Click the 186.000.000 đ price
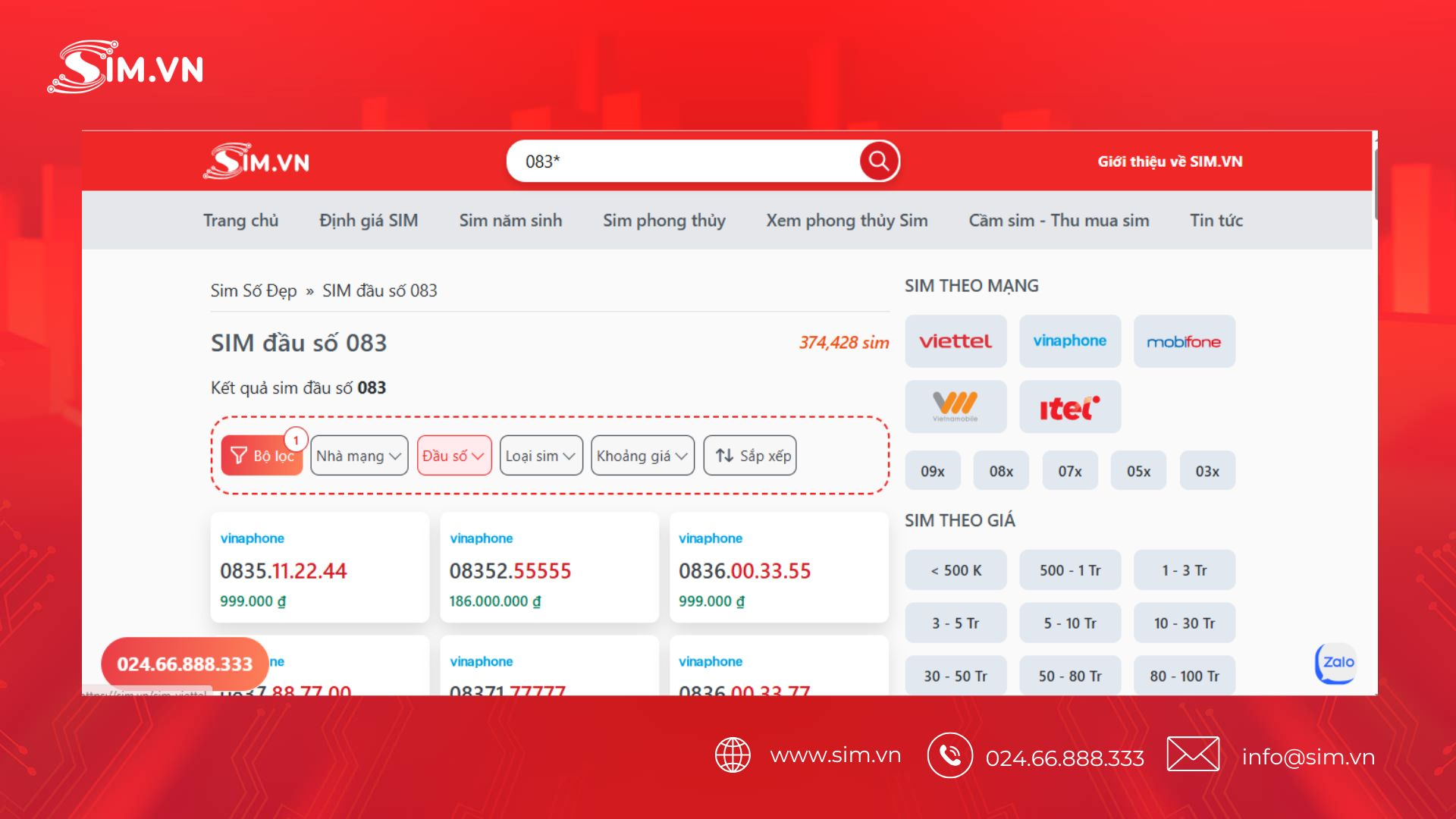 coord(494,601)
